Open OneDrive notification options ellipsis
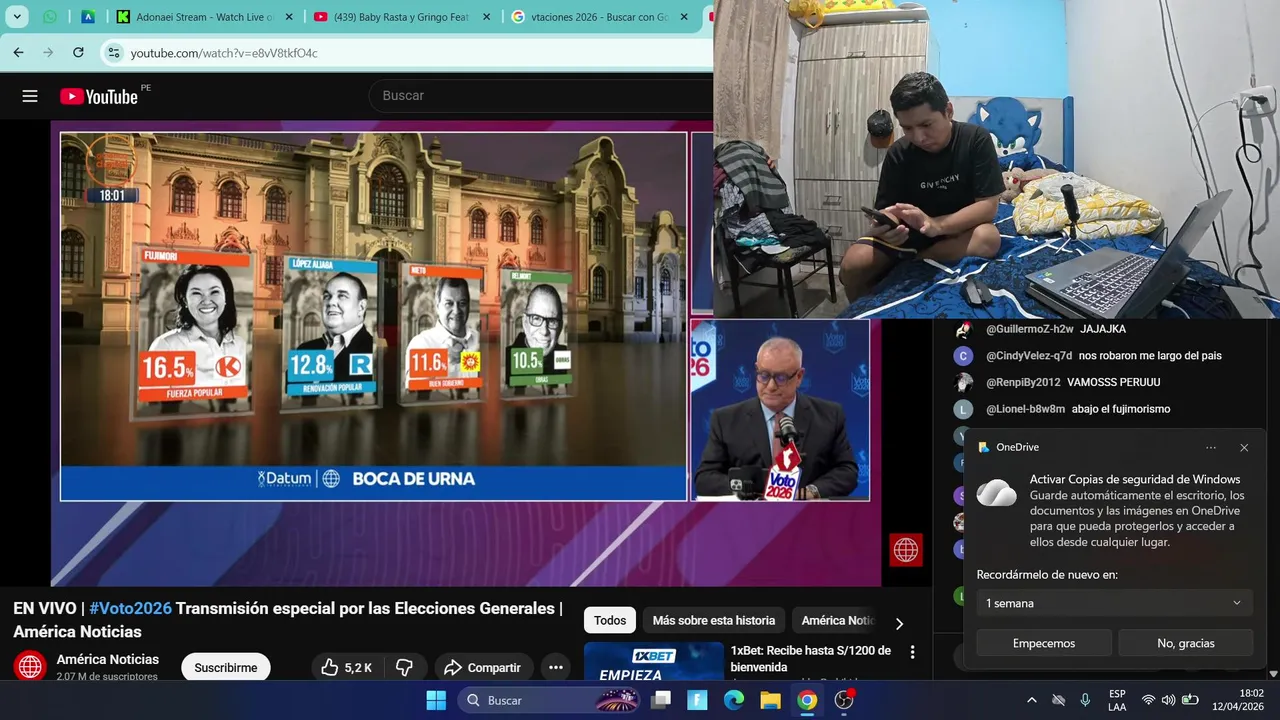Screen dimensions: 1280x720 [x=1211, y=448]
